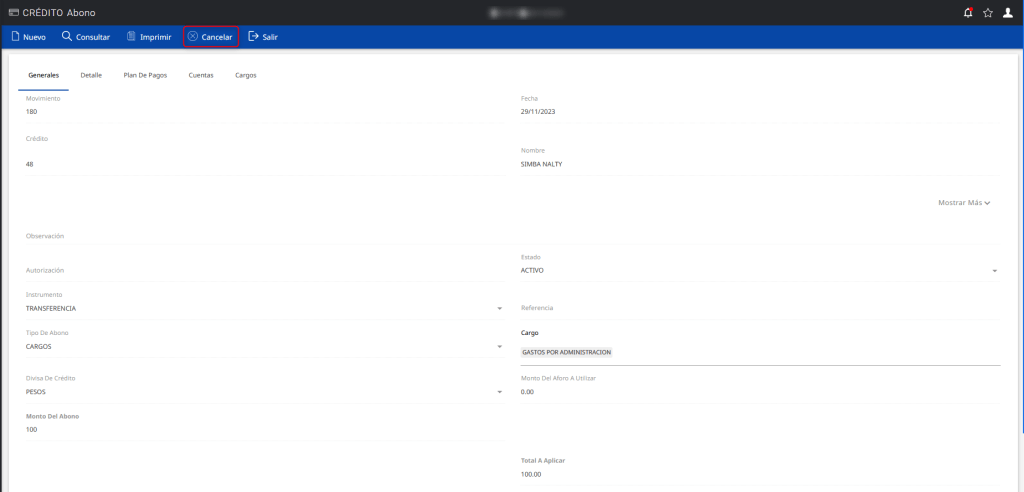Open the user profile icon
This screenshot has width=1024, height=492.
pyautogui.click(x=1008, y=12)
